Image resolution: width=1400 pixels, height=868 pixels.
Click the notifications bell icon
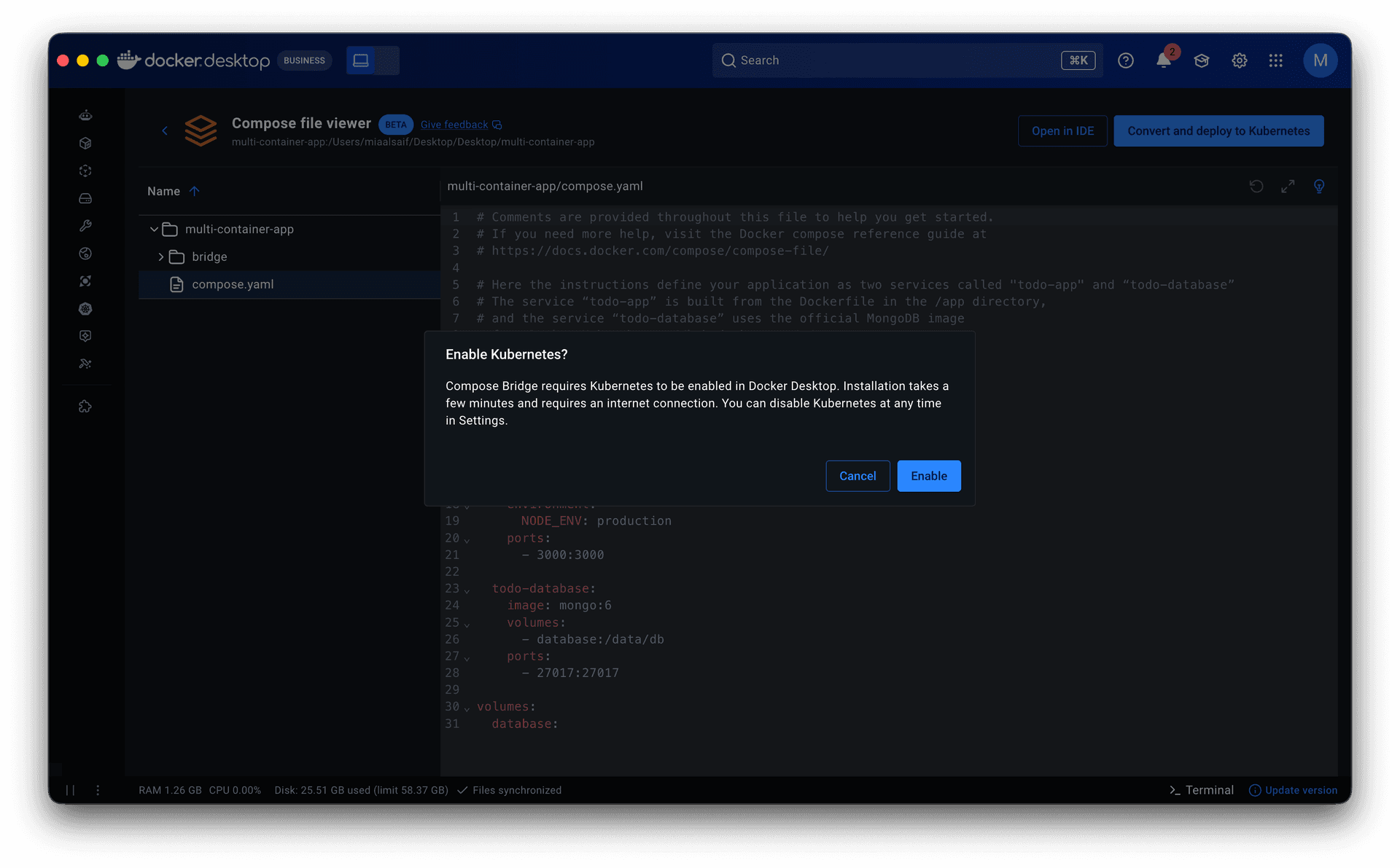tap(1164, 60)
